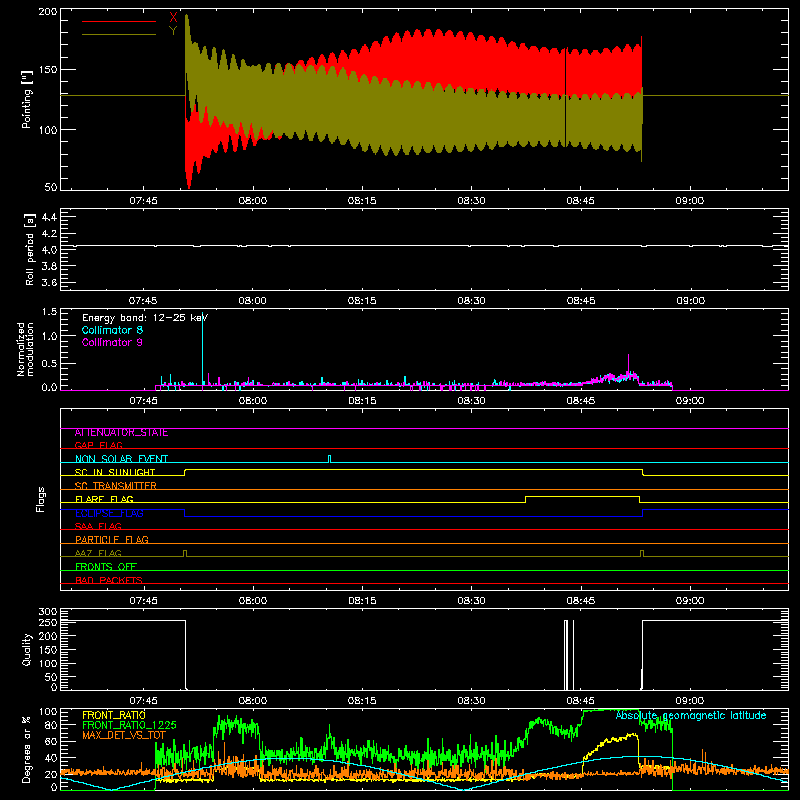Select the ECLIPSE_FLAG label
Viewport: 800px width, 800px height.
pos(109,513)
